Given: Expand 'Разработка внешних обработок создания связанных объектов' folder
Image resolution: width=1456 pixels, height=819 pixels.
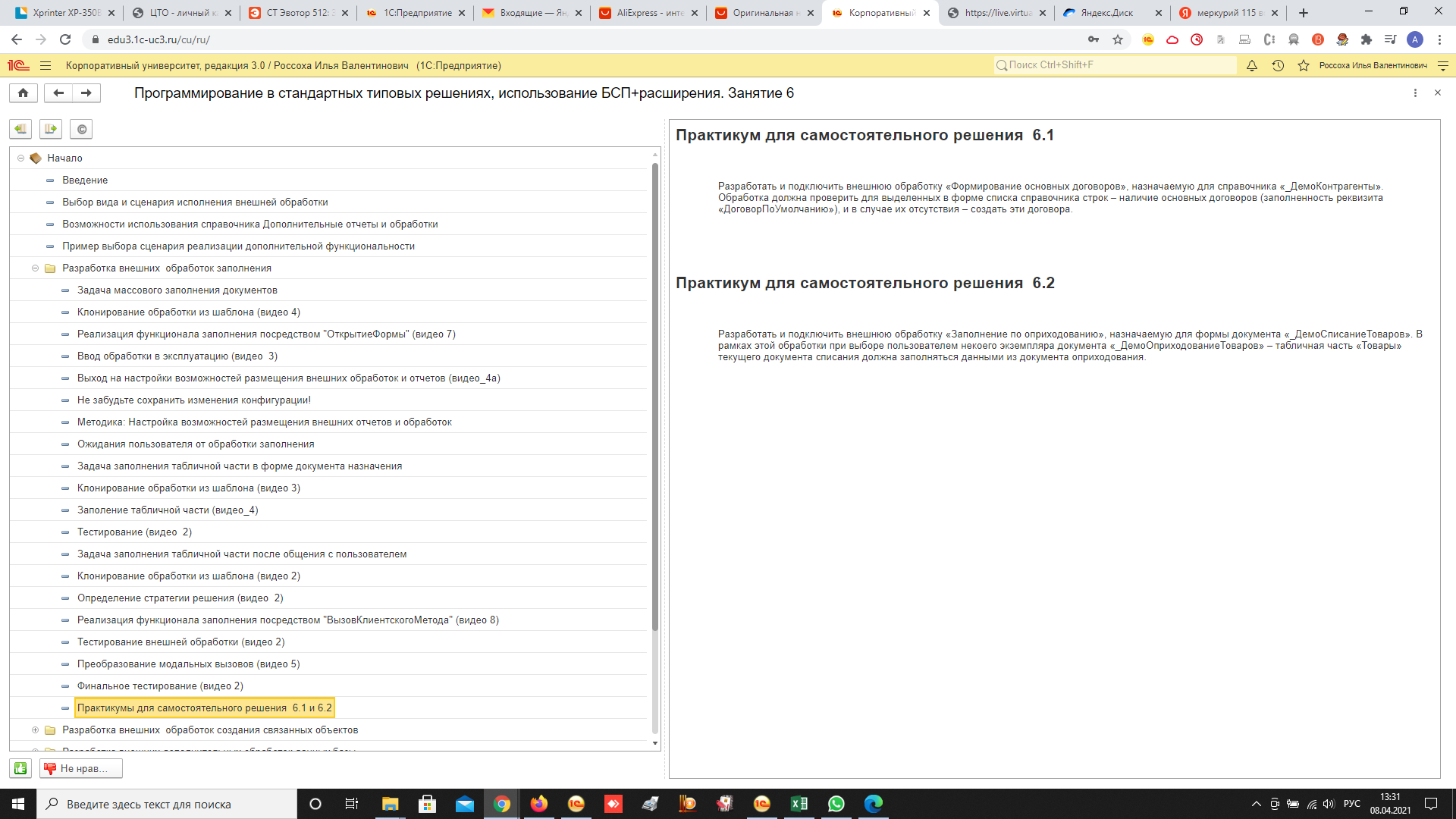Looking at the screenshot, I should pyautogui.click(x=36, y=730).
